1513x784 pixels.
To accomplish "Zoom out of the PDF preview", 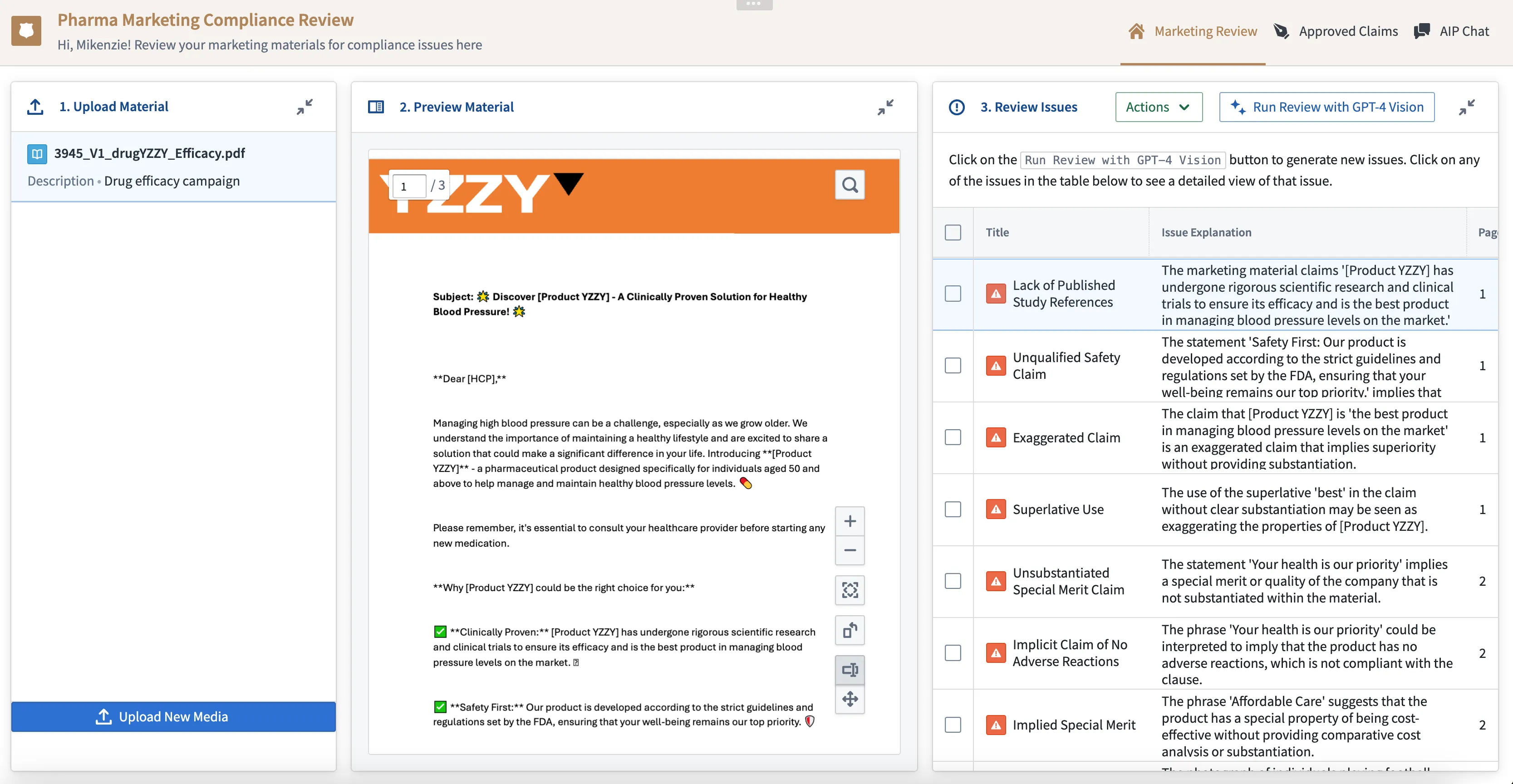I will (849, 550).
